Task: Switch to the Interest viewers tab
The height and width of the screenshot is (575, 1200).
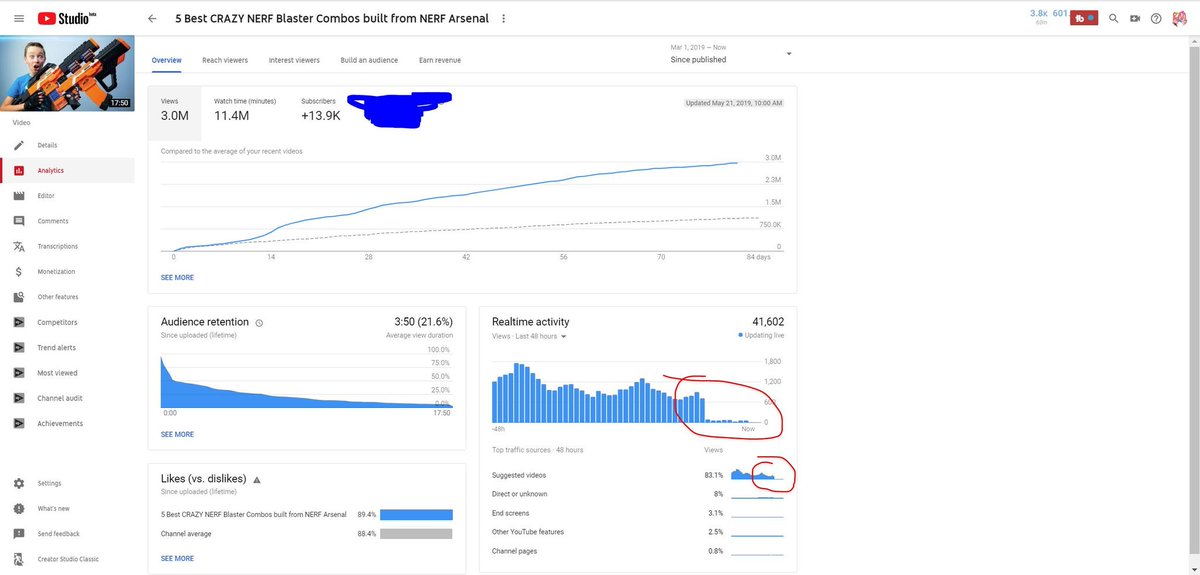Action: pos(294,60)
